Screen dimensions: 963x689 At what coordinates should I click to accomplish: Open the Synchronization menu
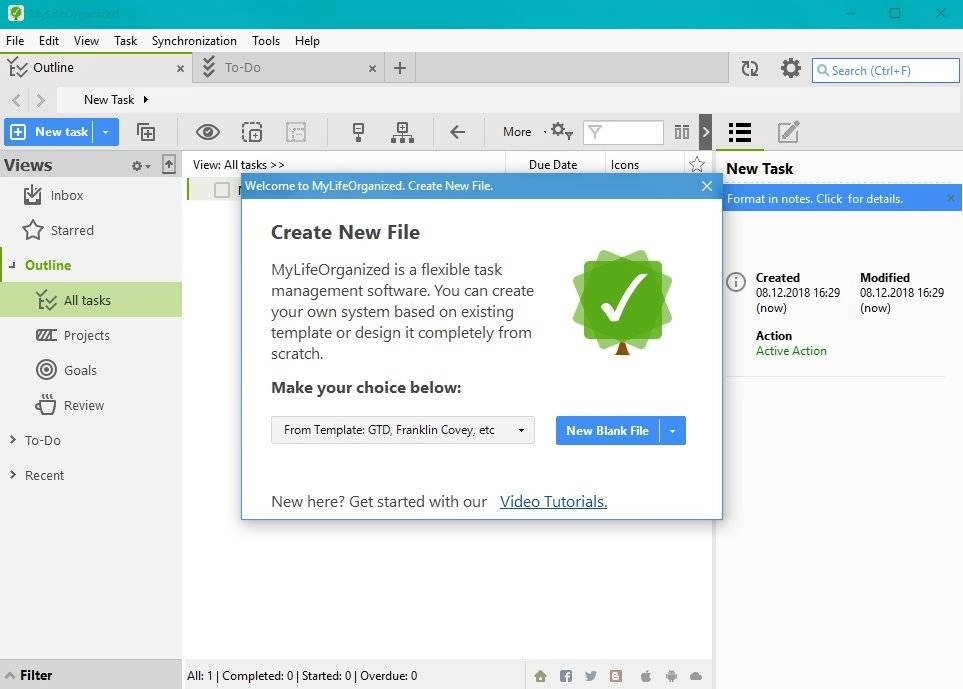[194, 41]
